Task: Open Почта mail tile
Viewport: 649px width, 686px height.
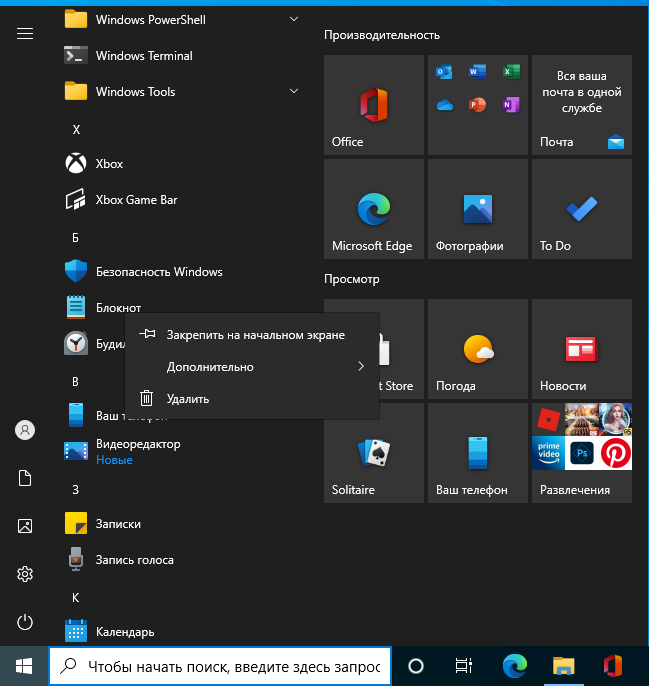Action: tap(582, 105)
